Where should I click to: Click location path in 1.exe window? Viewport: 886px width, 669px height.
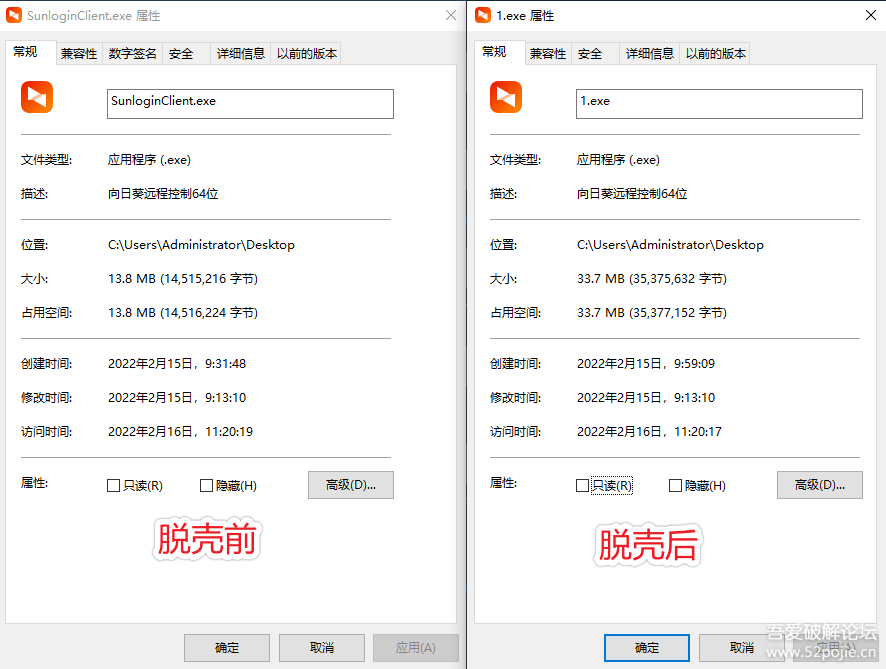671,245
